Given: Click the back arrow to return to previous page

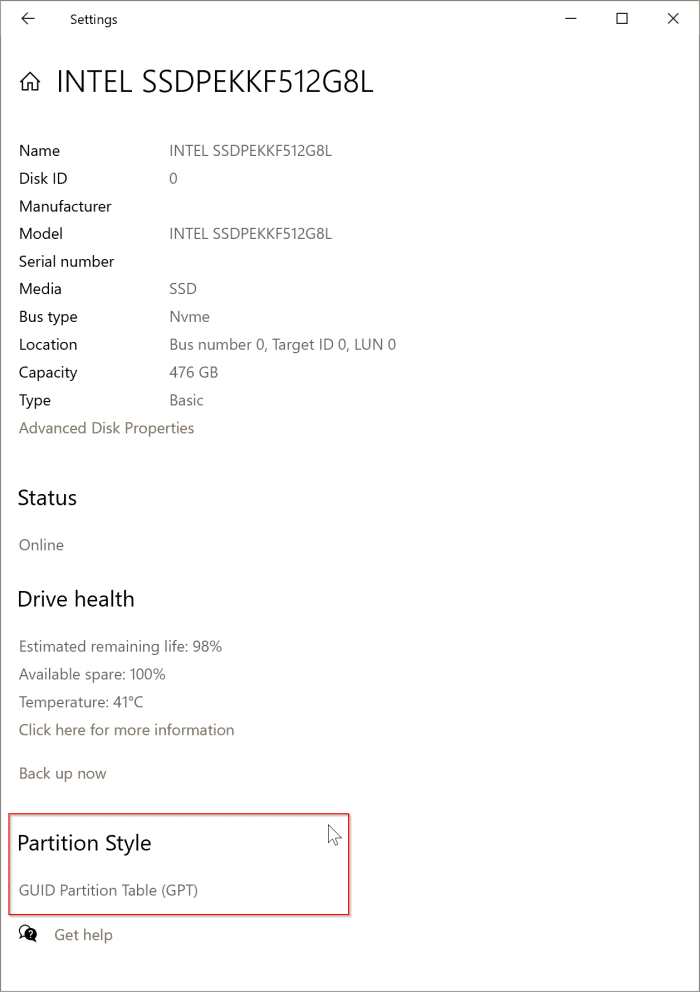Looking at the screenshot, I should coord(27,18).
